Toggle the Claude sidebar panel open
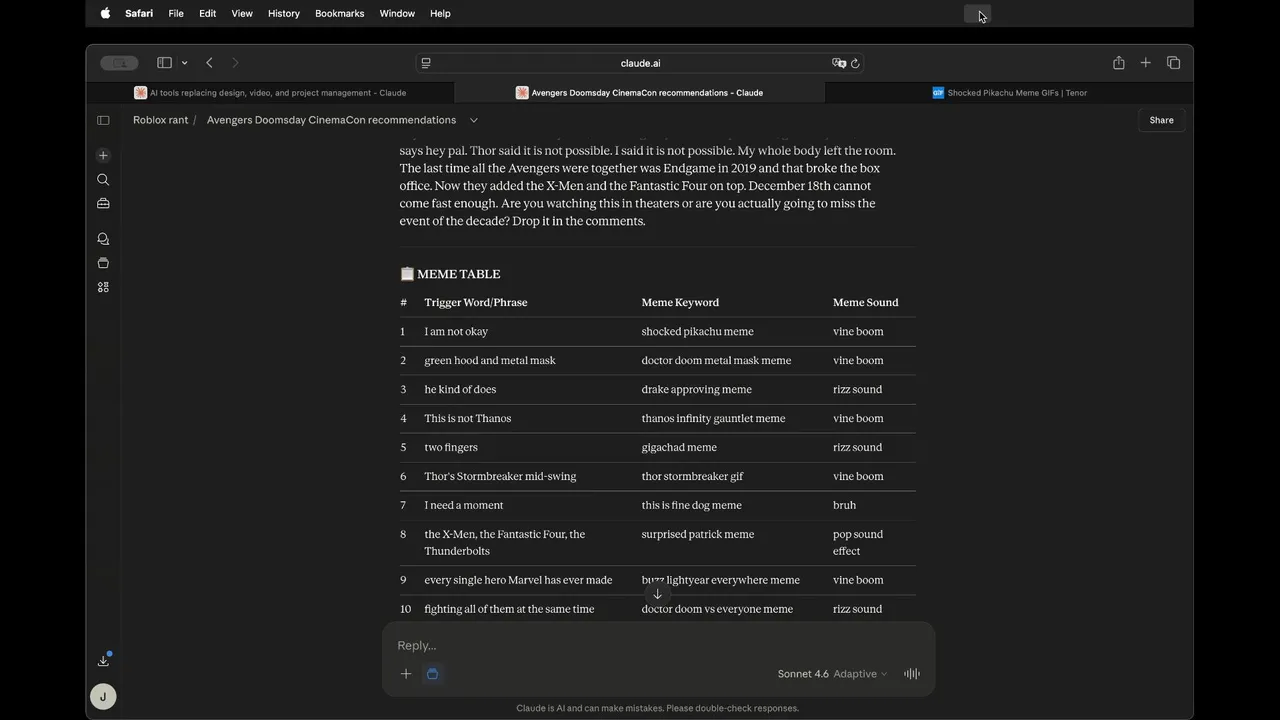The width and height of the screenshot is (1280, 720). (x=103, y=120)
